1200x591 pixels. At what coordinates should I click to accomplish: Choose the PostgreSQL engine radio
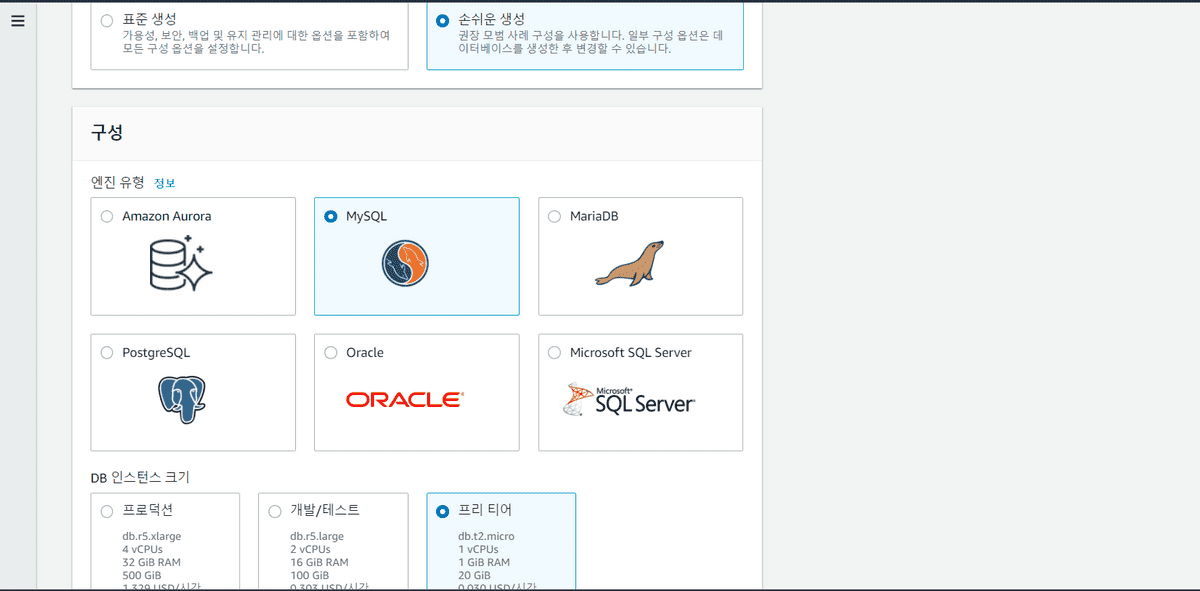point(107,353)
